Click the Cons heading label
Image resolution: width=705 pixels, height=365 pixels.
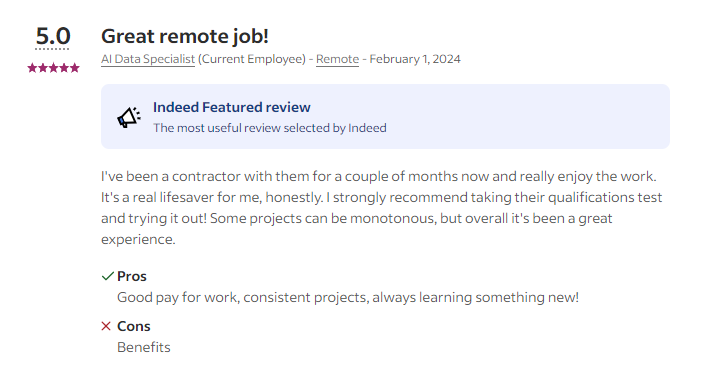pyautogui.click(x=134, y=326)
